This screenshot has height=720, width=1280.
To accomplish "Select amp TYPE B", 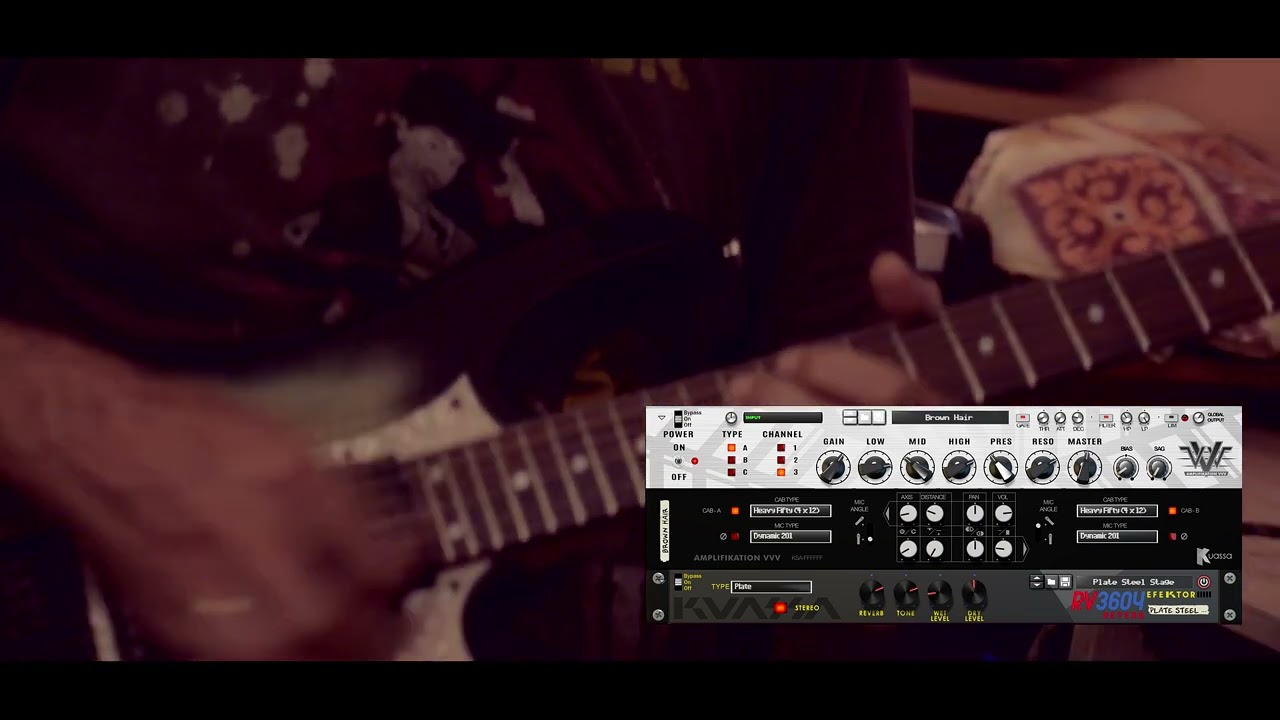I will point(731,460).
